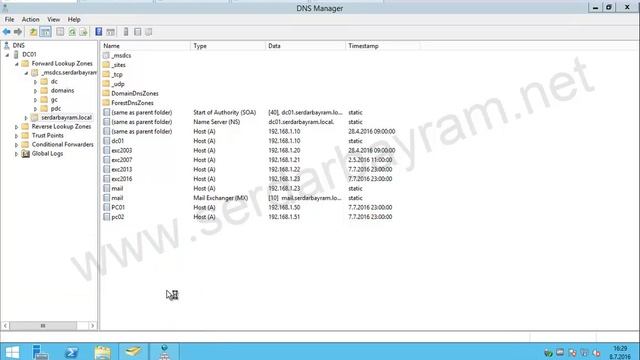The width and height of the screenshot is (640, 360).
Task: Open Server Manager from the taskbar
Action: point(40,352)
